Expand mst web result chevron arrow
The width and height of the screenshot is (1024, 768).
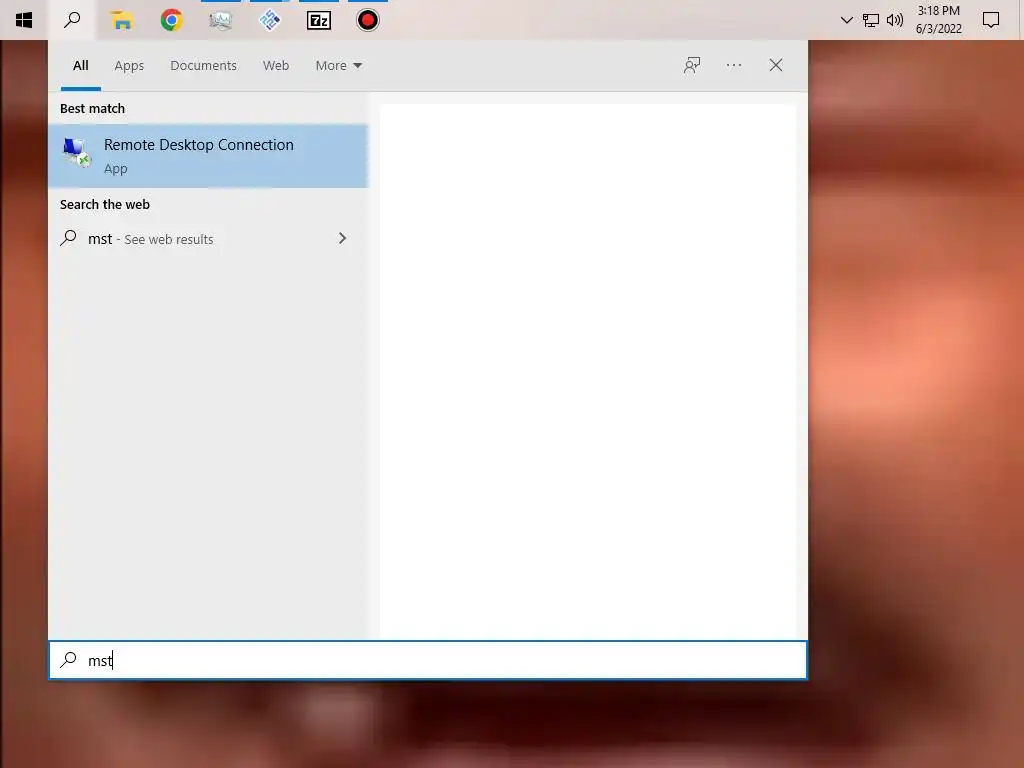point(342,238)
